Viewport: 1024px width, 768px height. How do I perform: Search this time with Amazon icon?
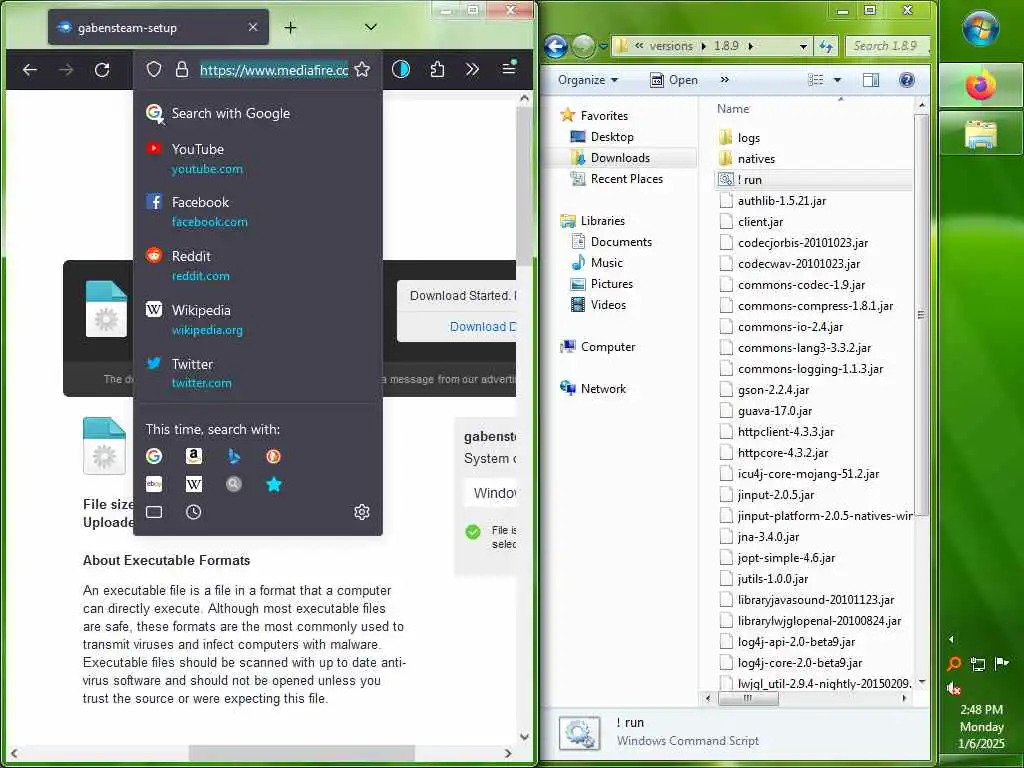(x=194, y=456)
